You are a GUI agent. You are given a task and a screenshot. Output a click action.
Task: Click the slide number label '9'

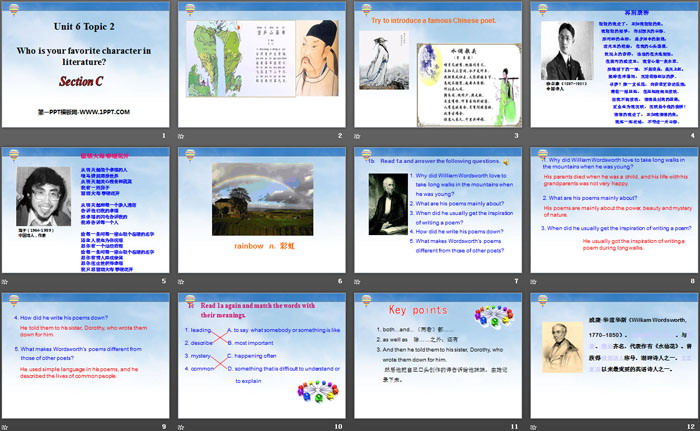164,427
